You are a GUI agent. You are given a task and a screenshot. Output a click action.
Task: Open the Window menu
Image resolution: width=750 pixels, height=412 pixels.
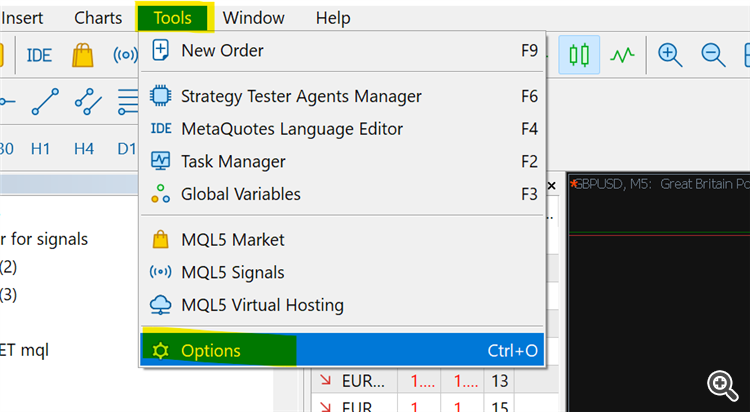[x=253, y=18]
